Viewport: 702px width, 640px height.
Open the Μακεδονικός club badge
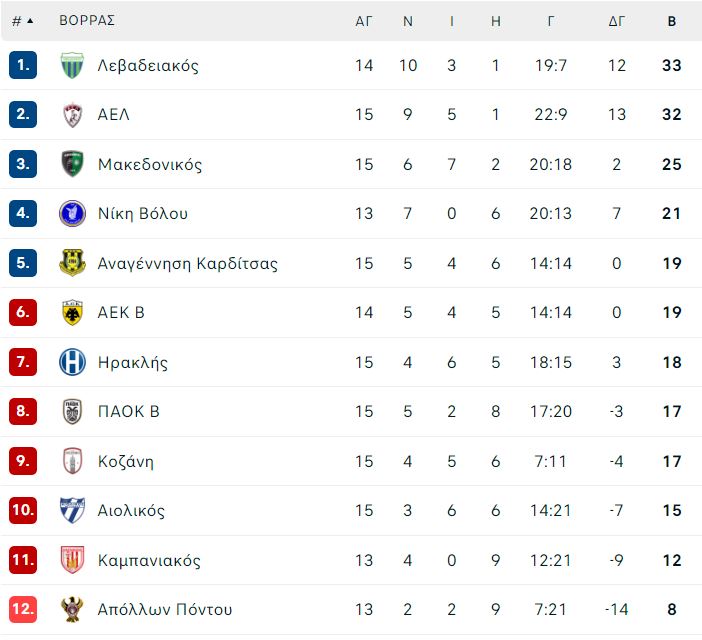point(72,164)
